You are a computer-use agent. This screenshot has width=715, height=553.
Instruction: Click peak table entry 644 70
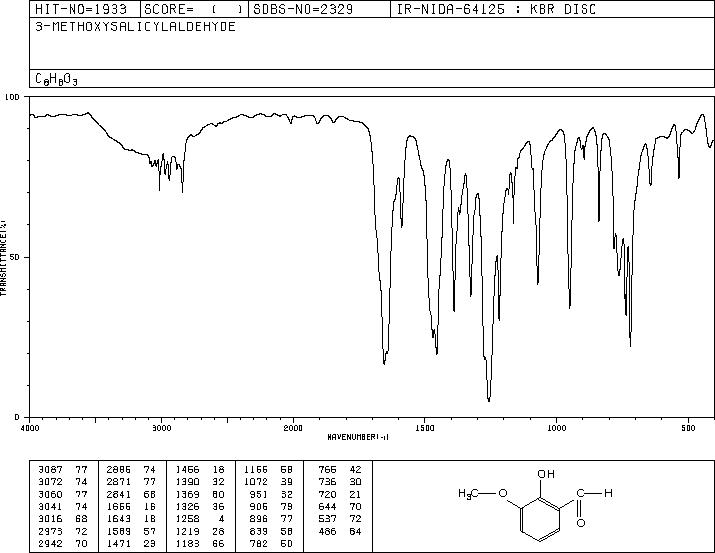(x=340, y=506)
